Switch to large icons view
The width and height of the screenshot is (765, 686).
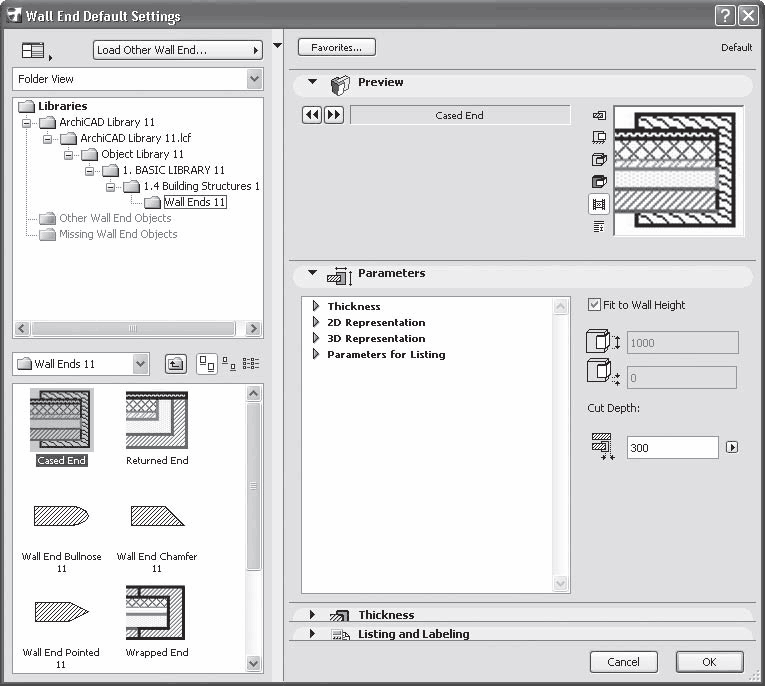pos(206,364)
